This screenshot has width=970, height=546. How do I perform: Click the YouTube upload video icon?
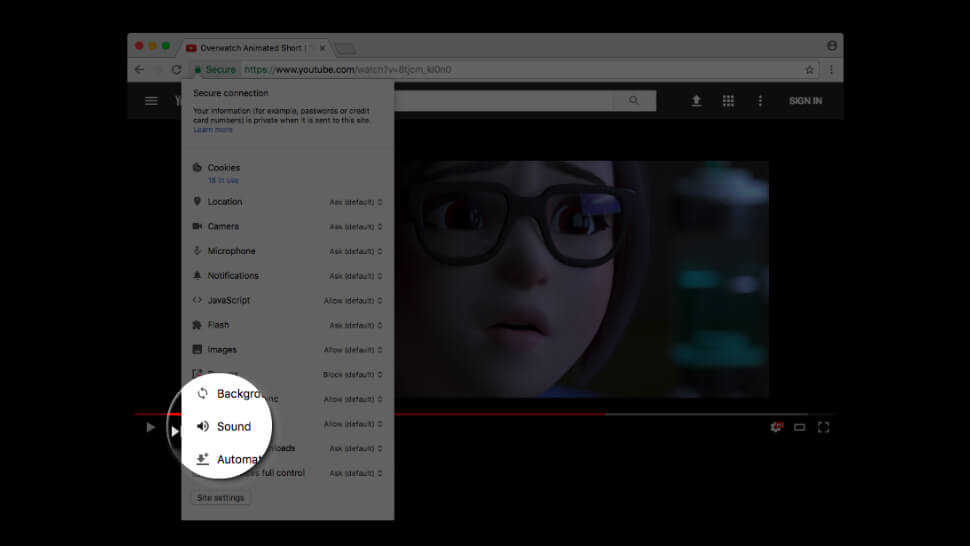(x=696, y=101)
